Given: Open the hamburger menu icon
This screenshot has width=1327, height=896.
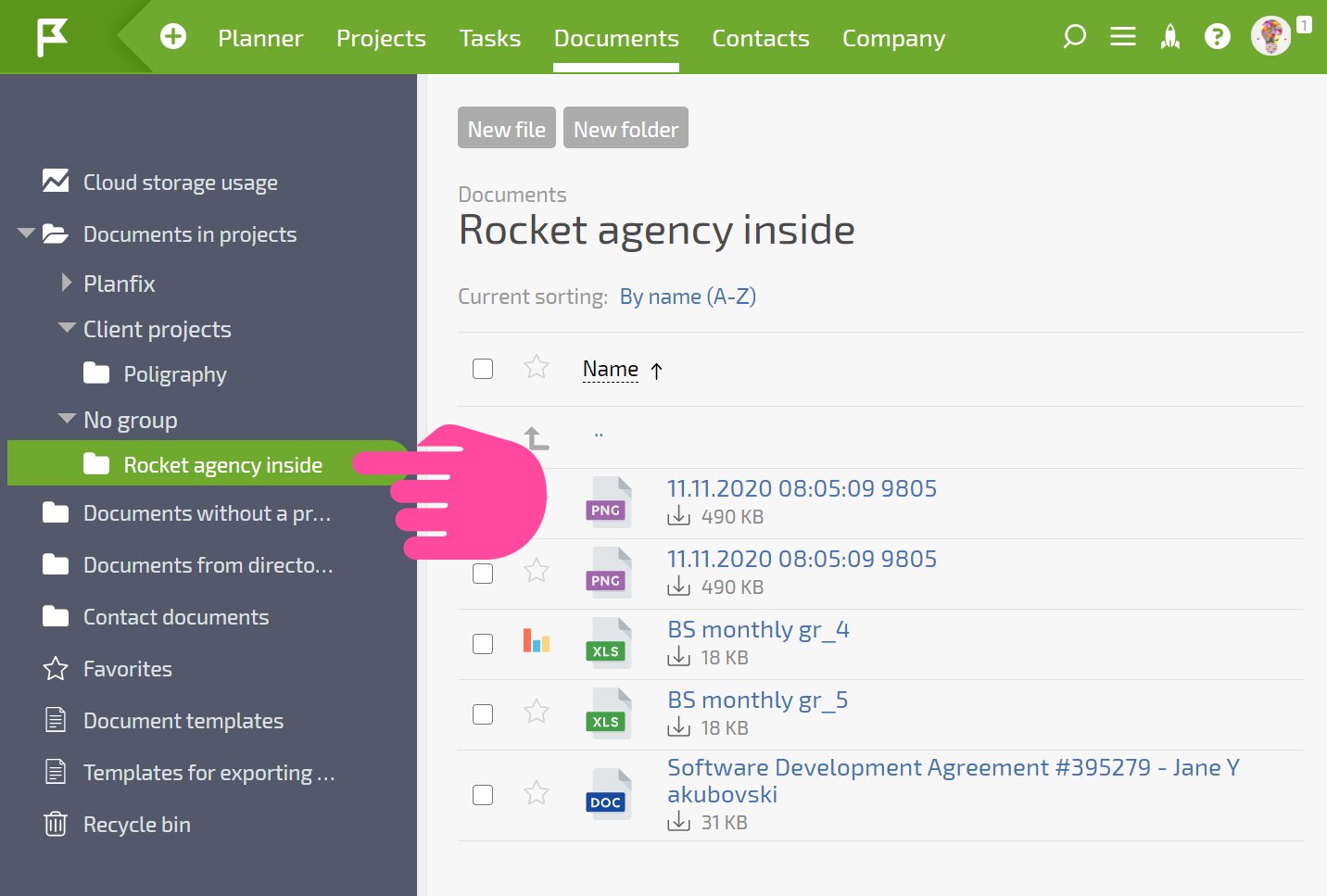Looking at the screenshot, I should [1123, 37].
